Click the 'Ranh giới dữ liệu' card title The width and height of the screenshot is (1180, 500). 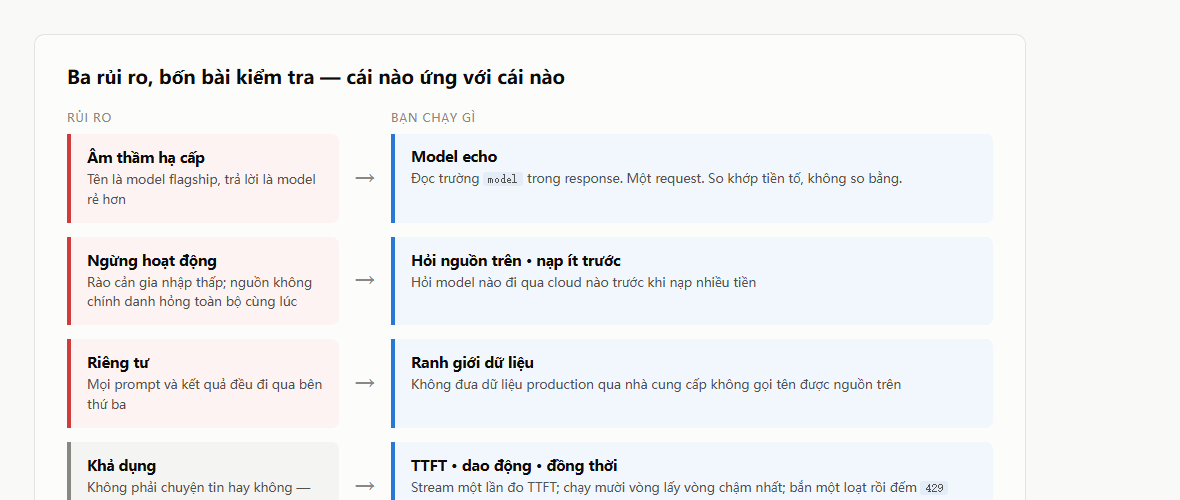(x=473, y=362)
